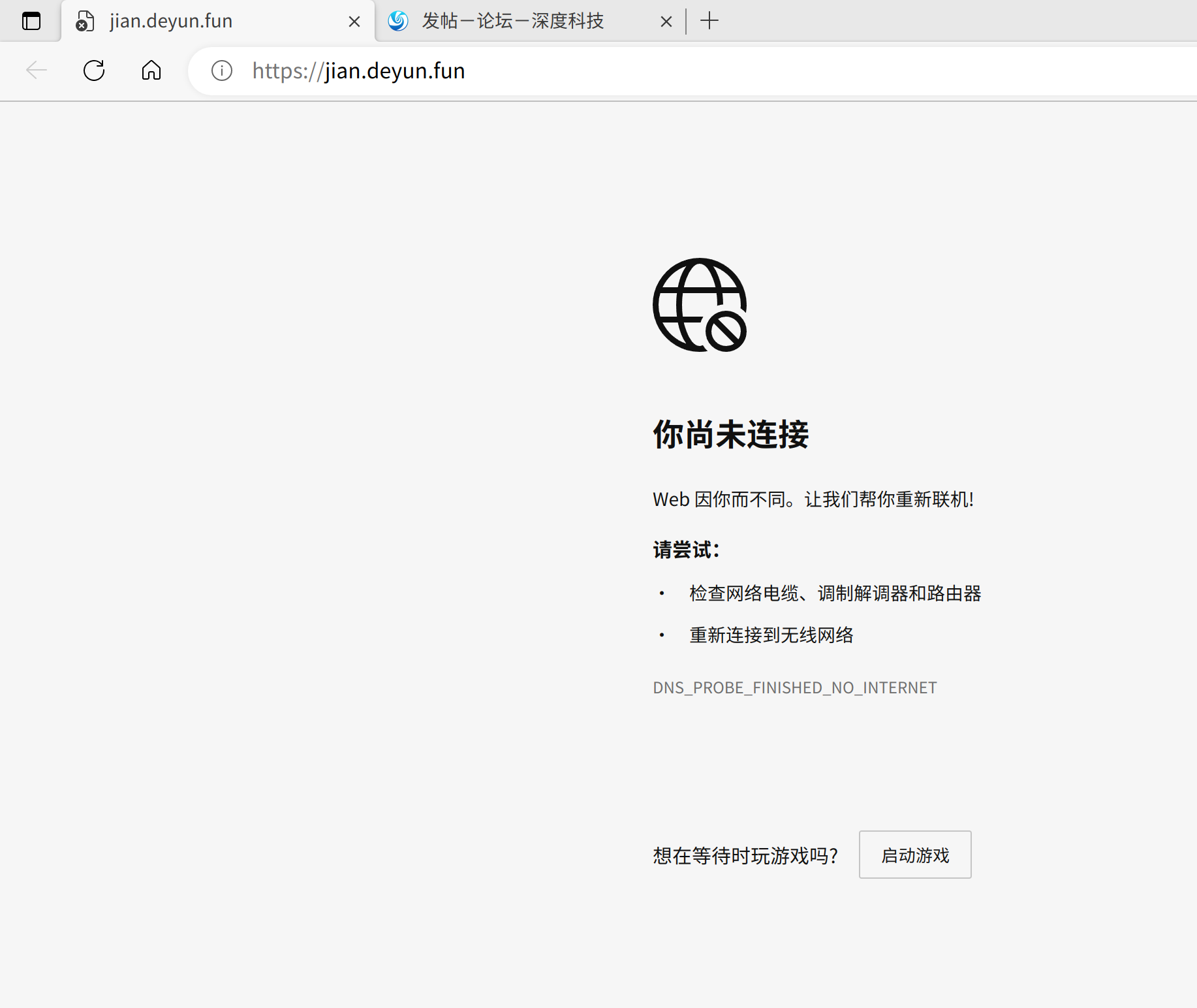1197x1008 pixels.
Task: Click the DNS_PROBE_FINISHED_NO_INTERNET error code
Action: pyautogui.click(x=795, y=687)
